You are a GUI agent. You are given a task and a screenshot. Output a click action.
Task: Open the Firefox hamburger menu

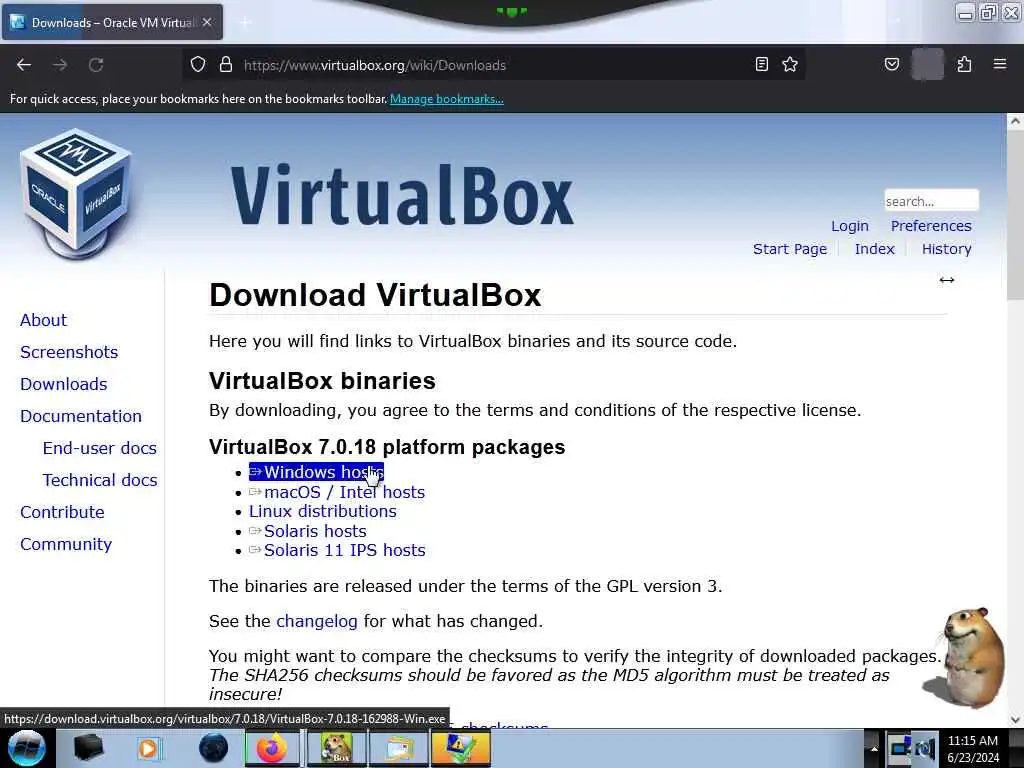pyautogui.click(x=1000, y=64)
